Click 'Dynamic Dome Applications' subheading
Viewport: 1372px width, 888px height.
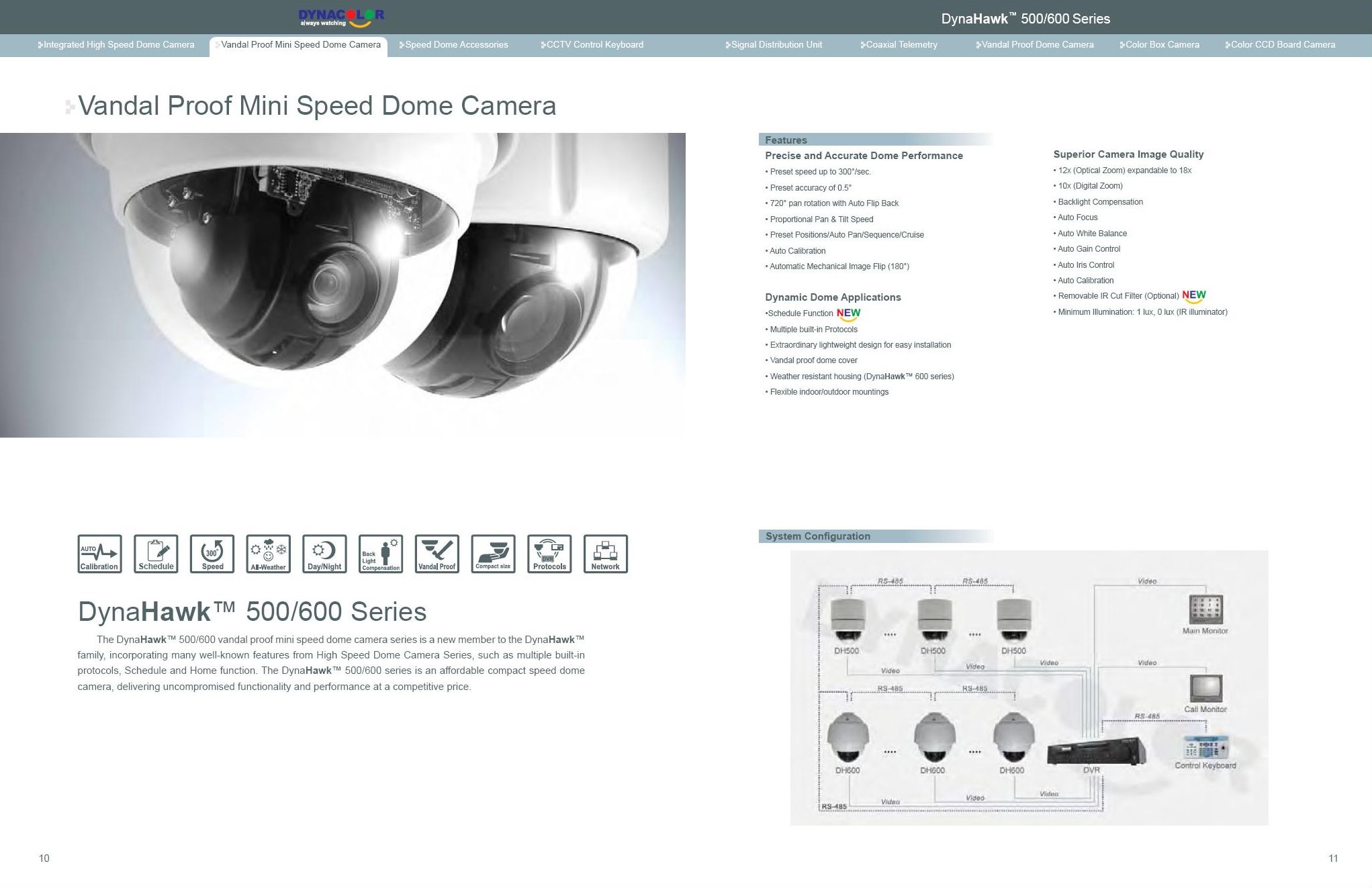[833, 297]
